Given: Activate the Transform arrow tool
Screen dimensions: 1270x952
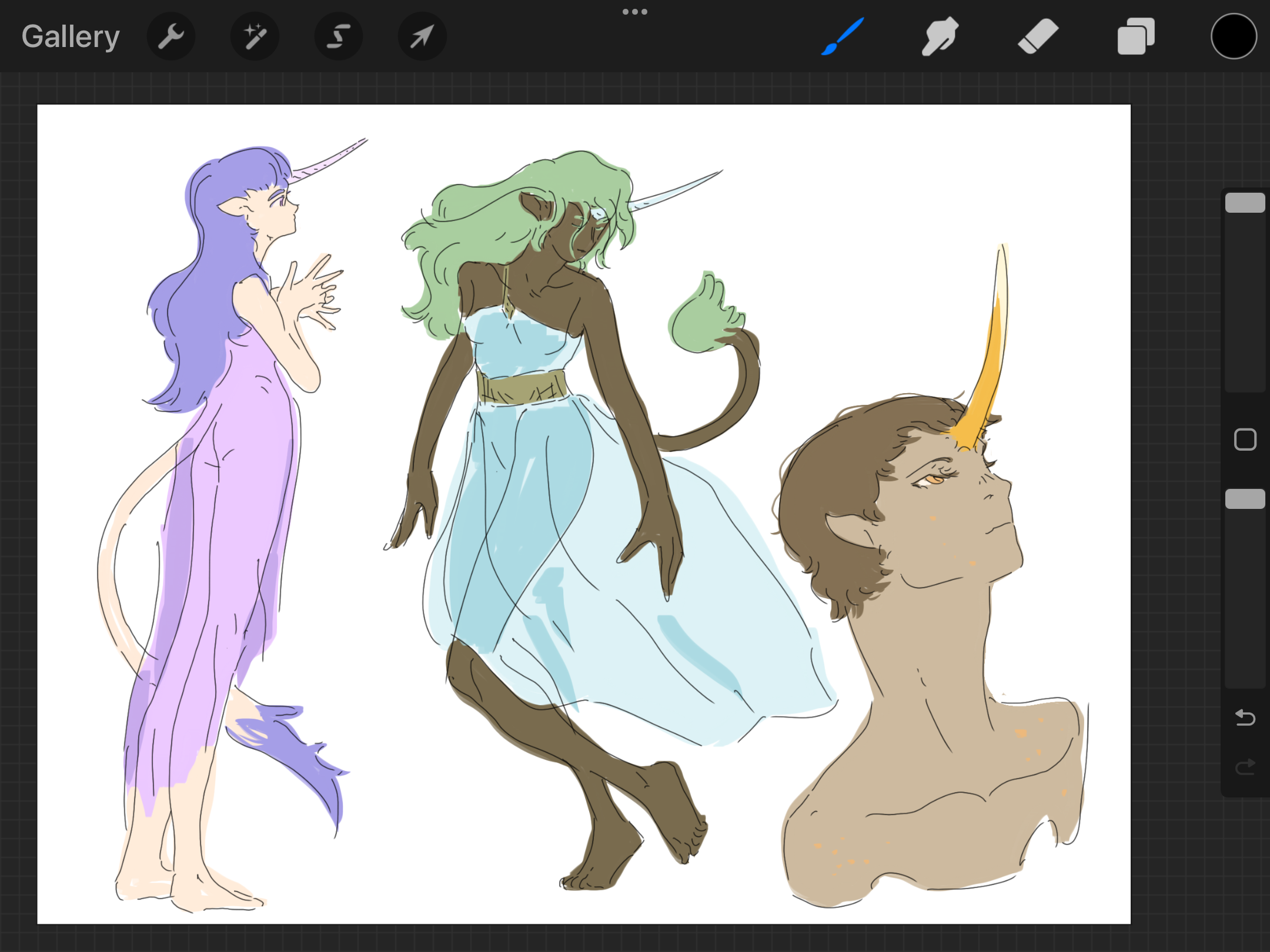Looking at the screenshot, I should (422, 36).
